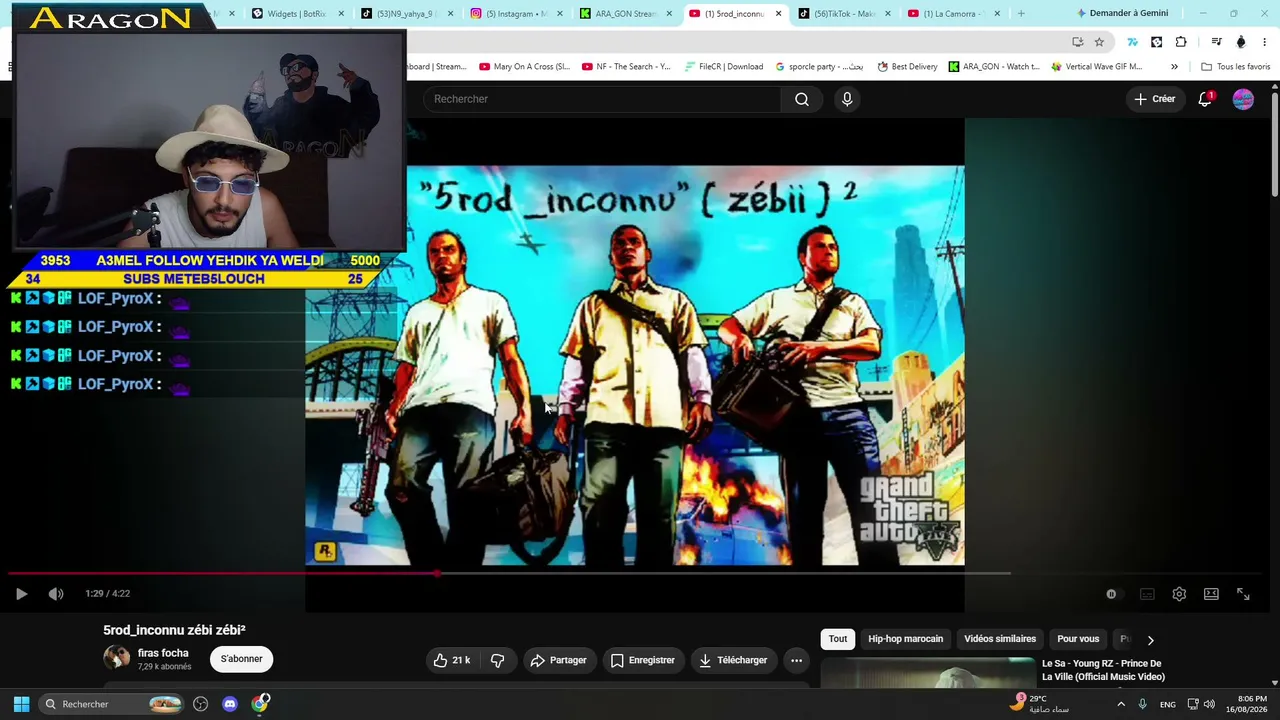The image size is (1280, 720).
Task: Bookmark this page with star icon
Action: tap(1099, 42)
